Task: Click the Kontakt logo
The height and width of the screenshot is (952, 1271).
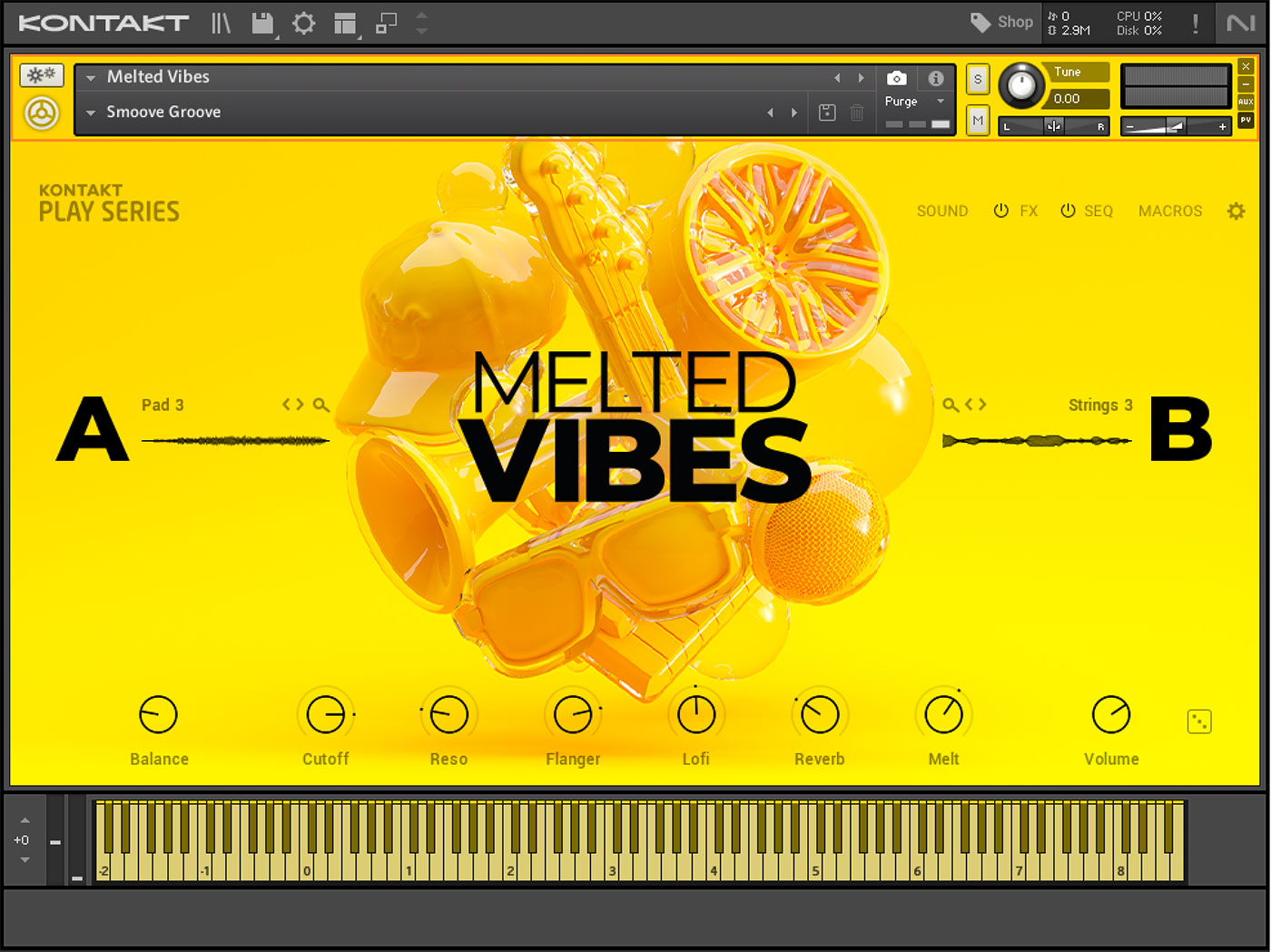Action: tap(103, 23)
